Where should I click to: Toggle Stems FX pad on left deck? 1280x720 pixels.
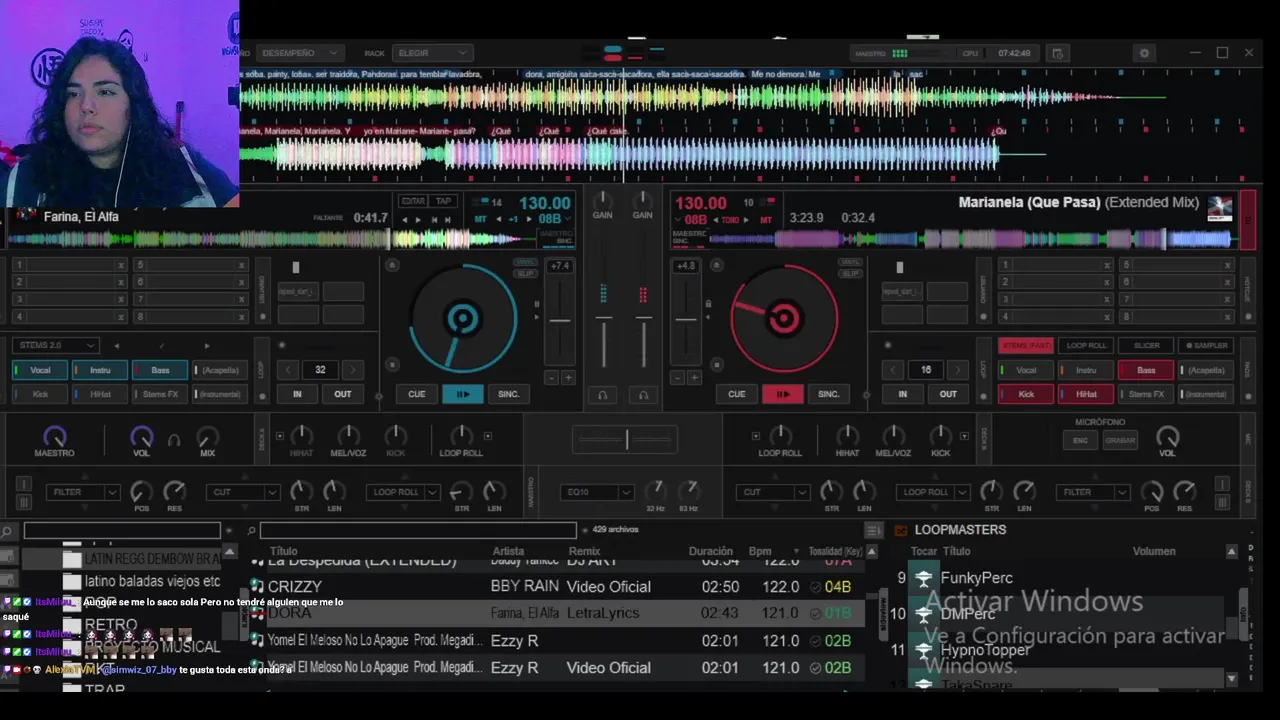coord(160,394)
